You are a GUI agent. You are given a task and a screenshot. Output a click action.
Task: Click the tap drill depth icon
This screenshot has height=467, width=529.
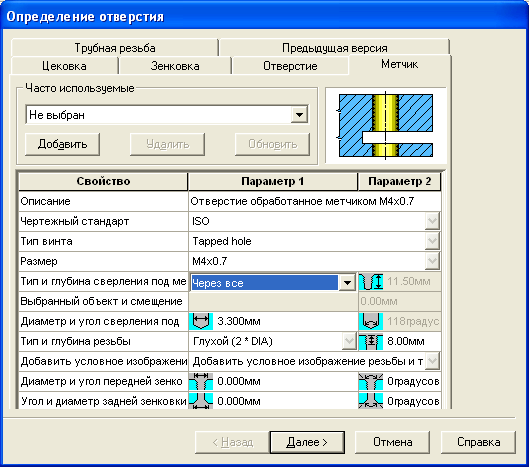(371, 281)
